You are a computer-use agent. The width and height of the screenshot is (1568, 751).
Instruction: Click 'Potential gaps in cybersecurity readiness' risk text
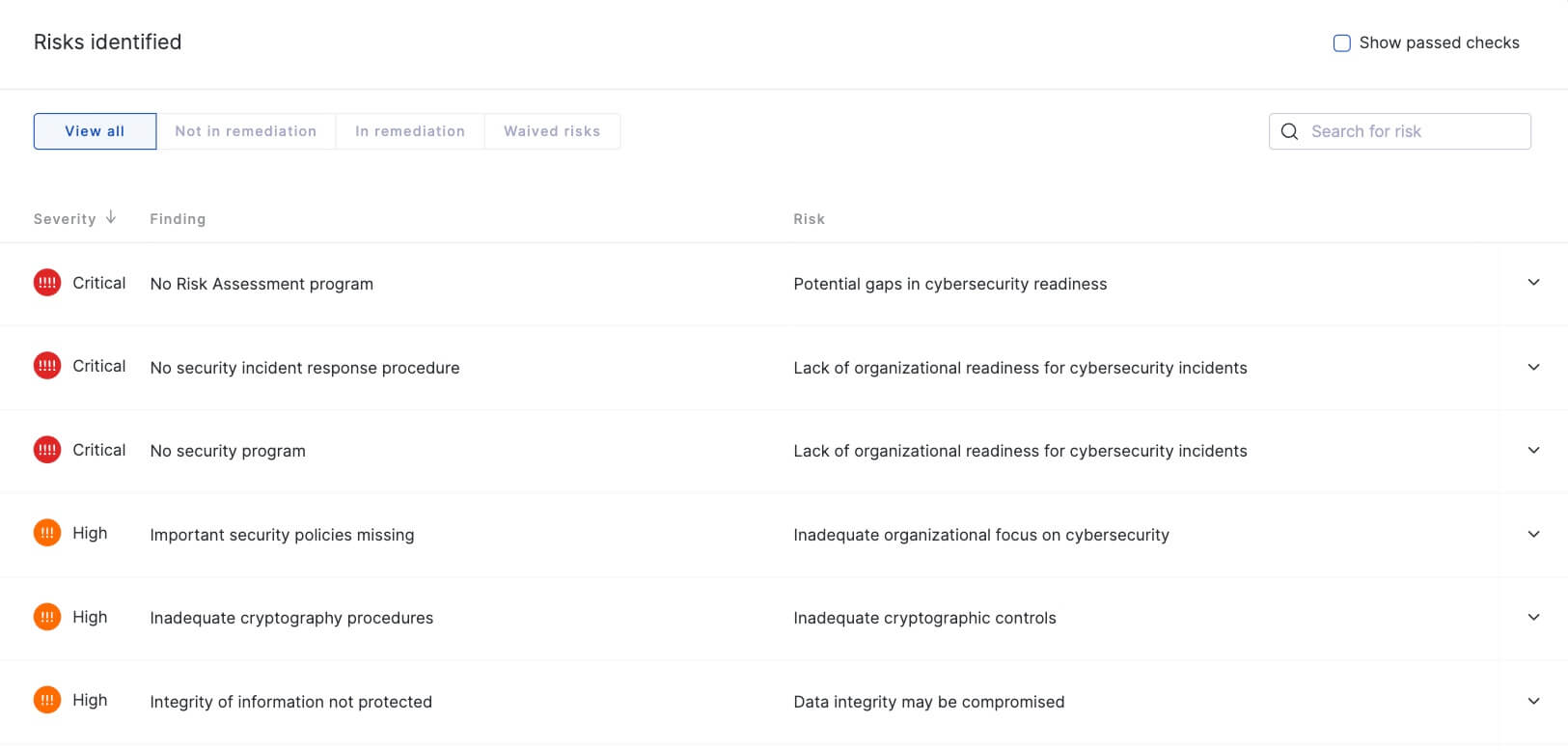(x=950, y=284)
